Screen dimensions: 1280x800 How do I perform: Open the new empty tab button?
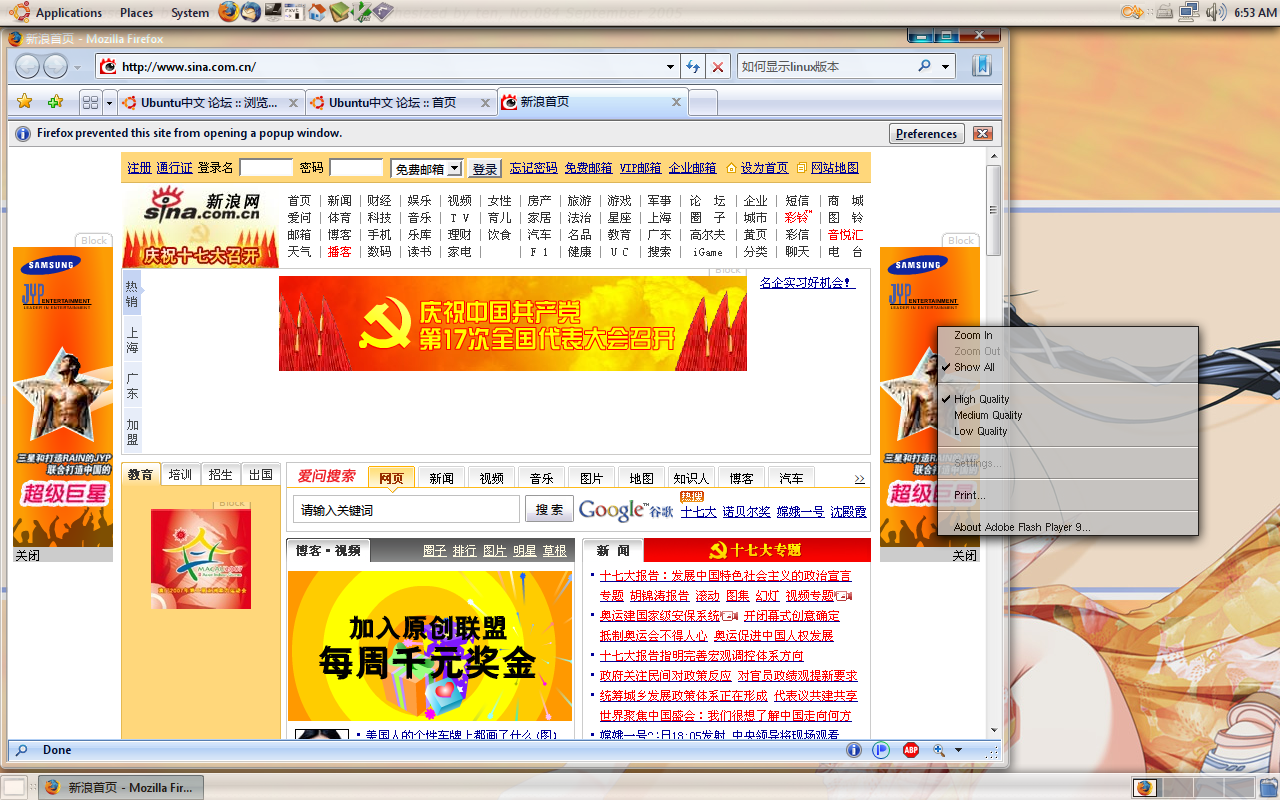click(703, 102)
